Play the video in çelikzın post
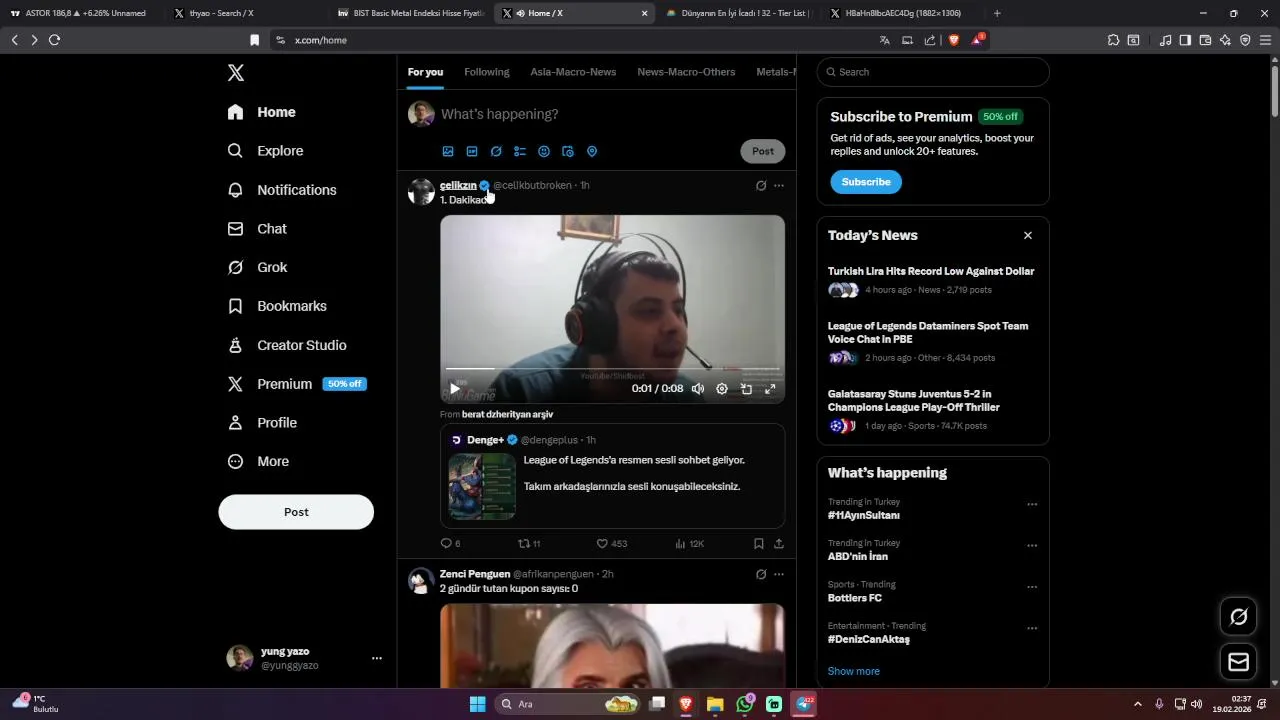Viewport: 1280px width, 720px height. (x=455, y=389)
